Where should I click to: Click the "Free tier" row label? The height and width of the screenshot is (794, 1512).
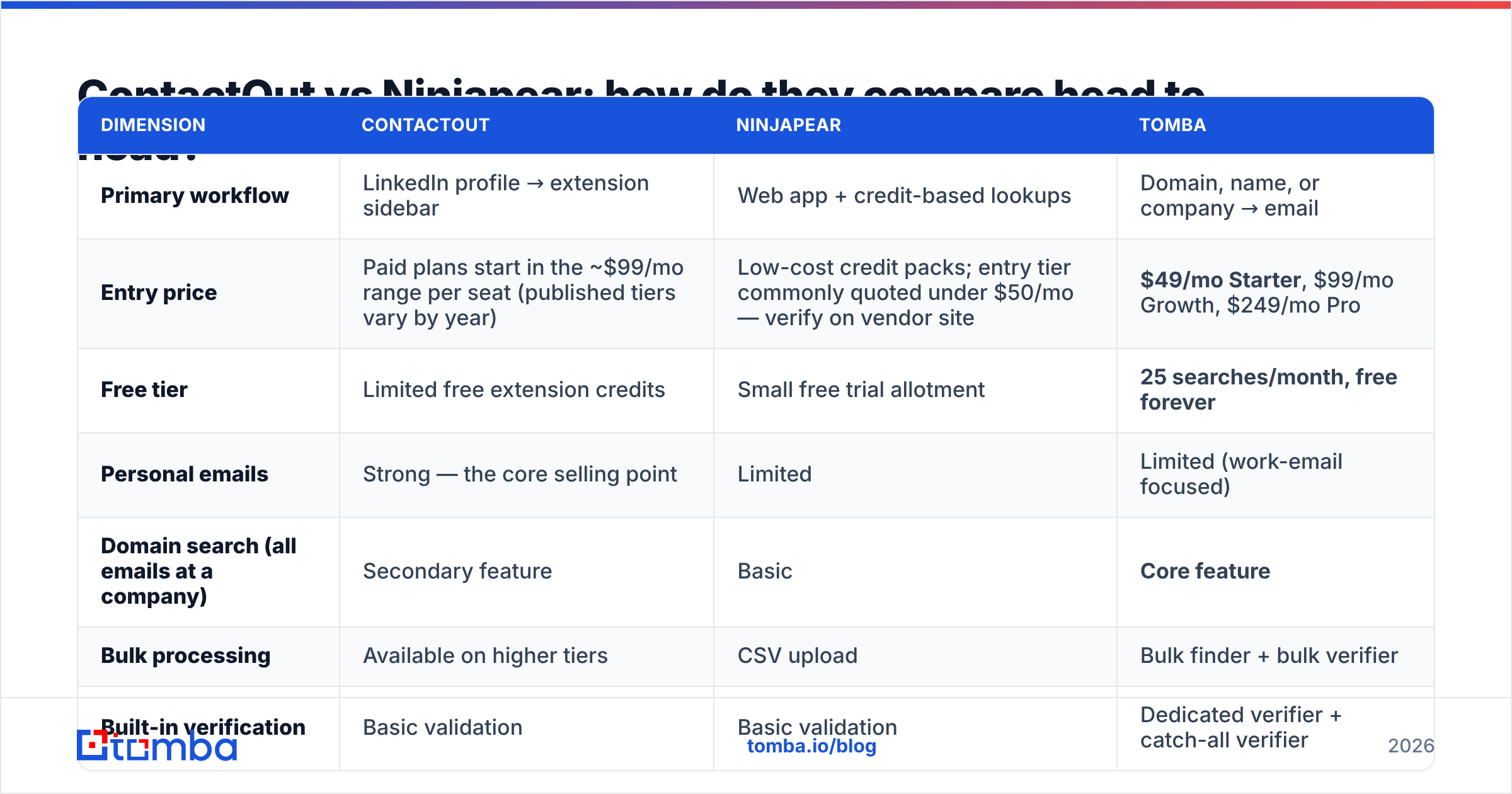click(x=144, y=389)
